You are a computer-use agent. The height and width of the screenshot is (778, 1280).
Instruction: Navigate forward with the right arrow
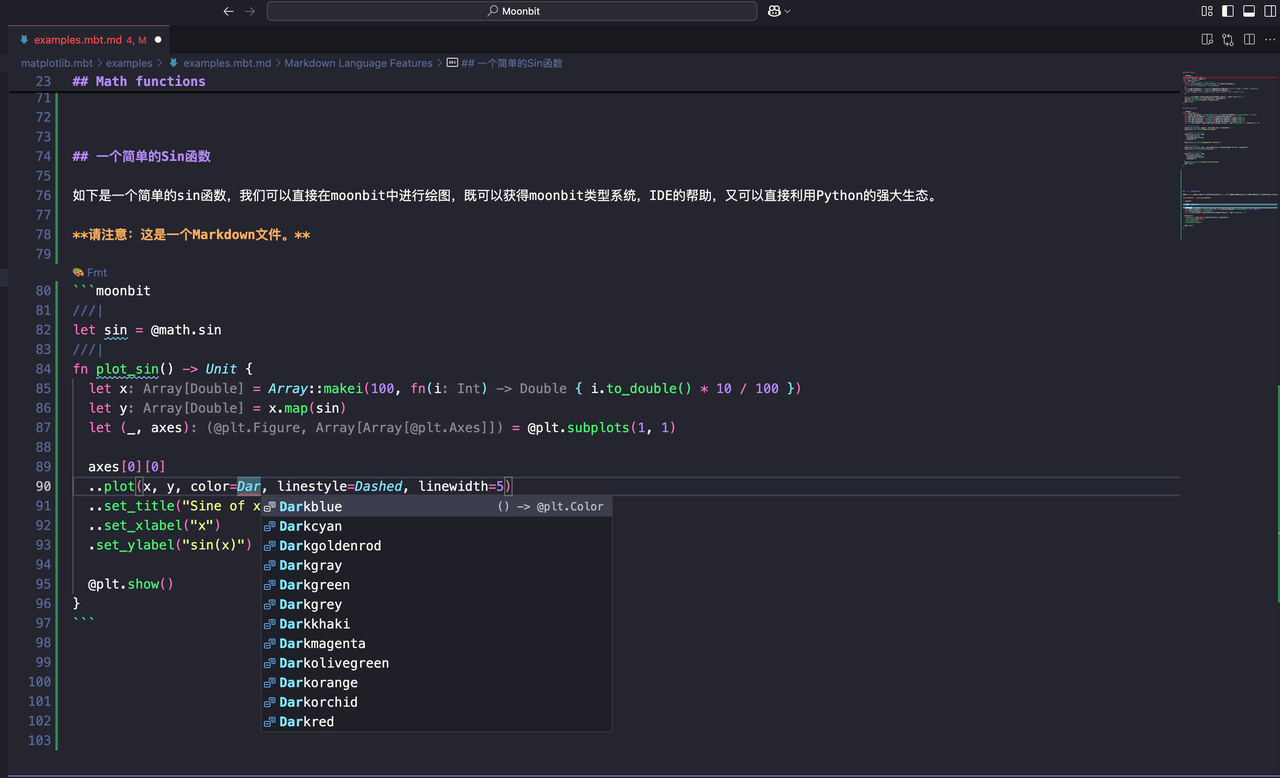[x=250, y=11]
